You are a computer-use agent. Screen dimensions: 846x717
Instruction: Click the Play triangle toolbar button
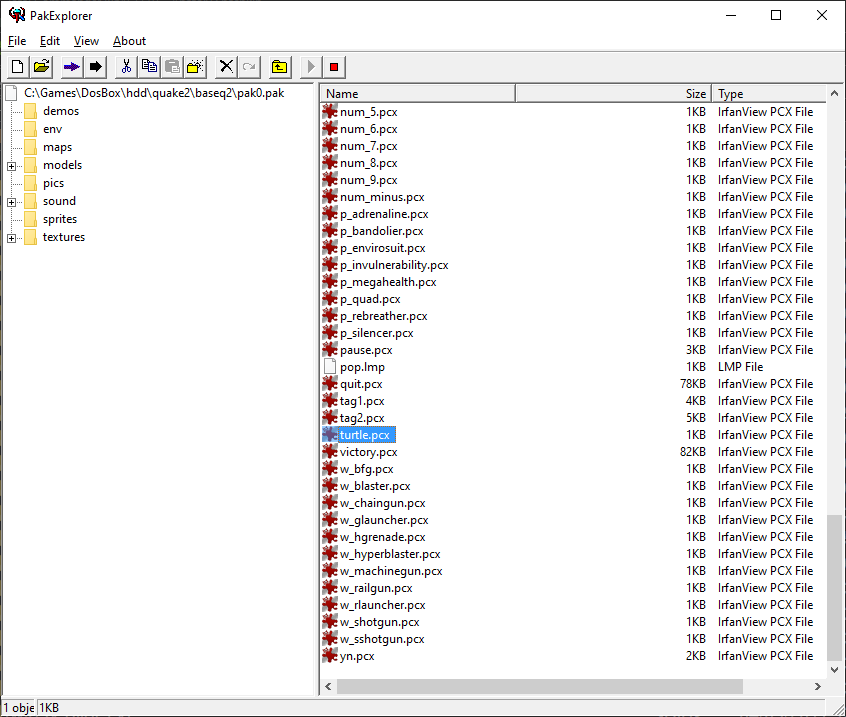pos(311,67)
